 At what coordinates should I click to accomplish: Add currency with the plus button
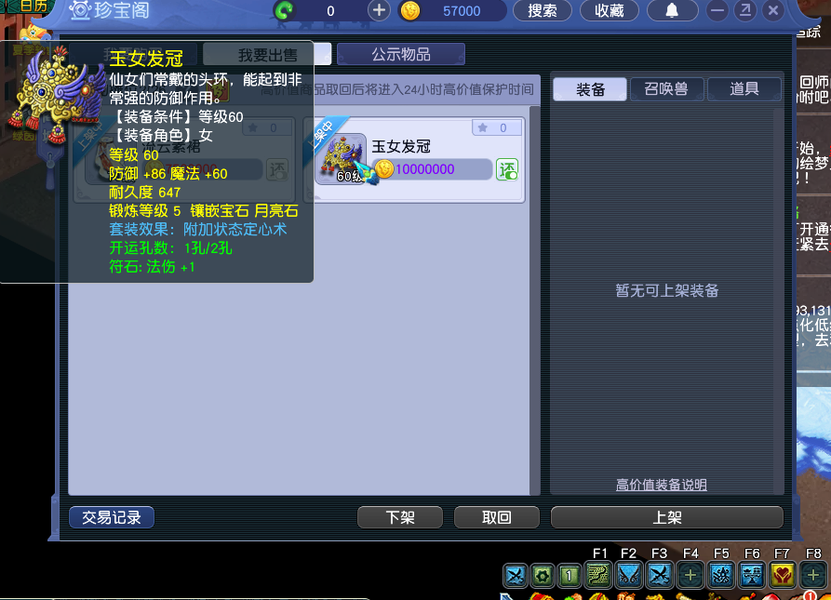[379, 11]
